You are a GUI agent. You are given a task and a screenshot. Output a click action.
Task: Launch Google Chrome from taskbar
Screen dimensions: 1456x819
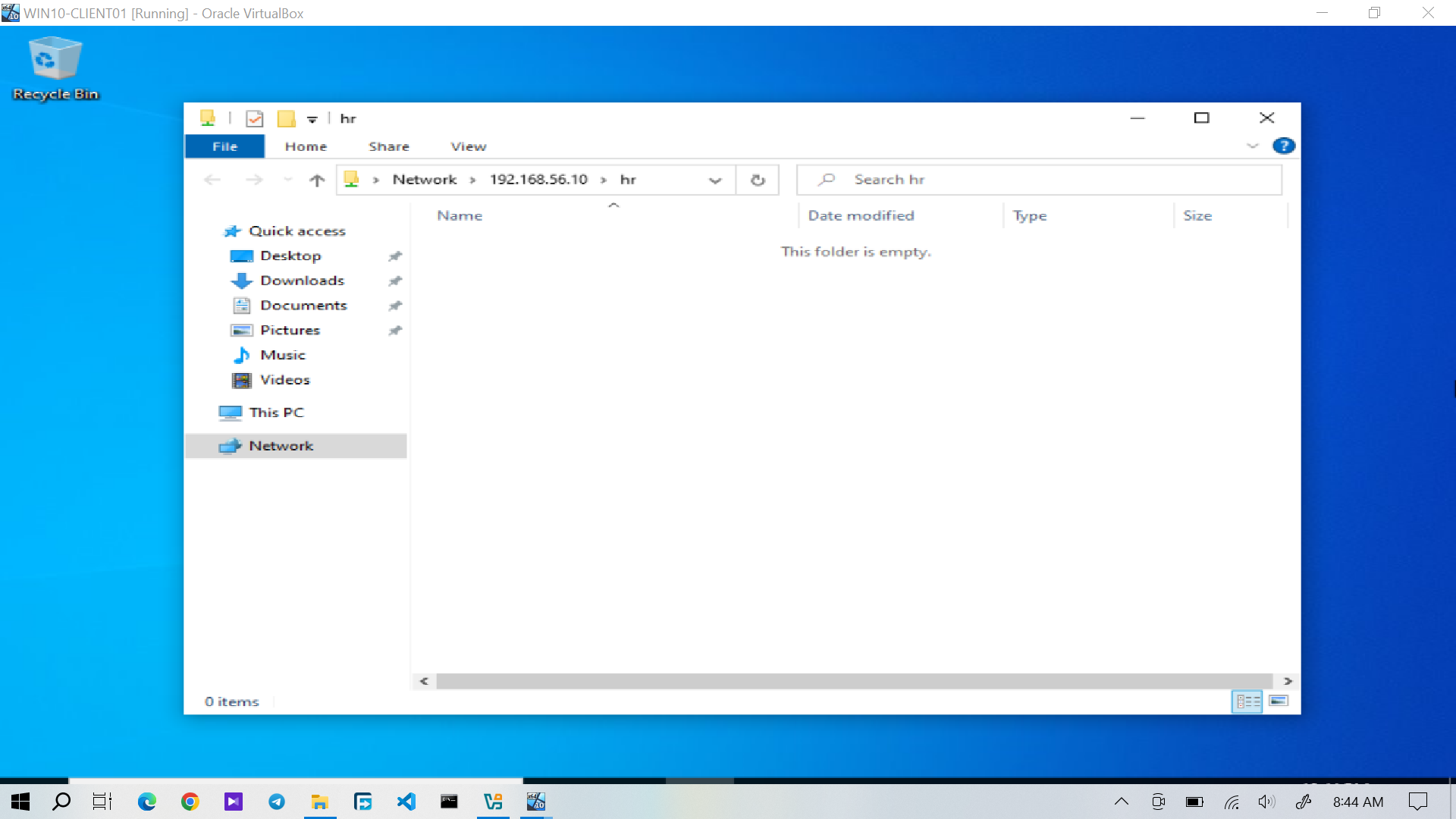[190, 802]
